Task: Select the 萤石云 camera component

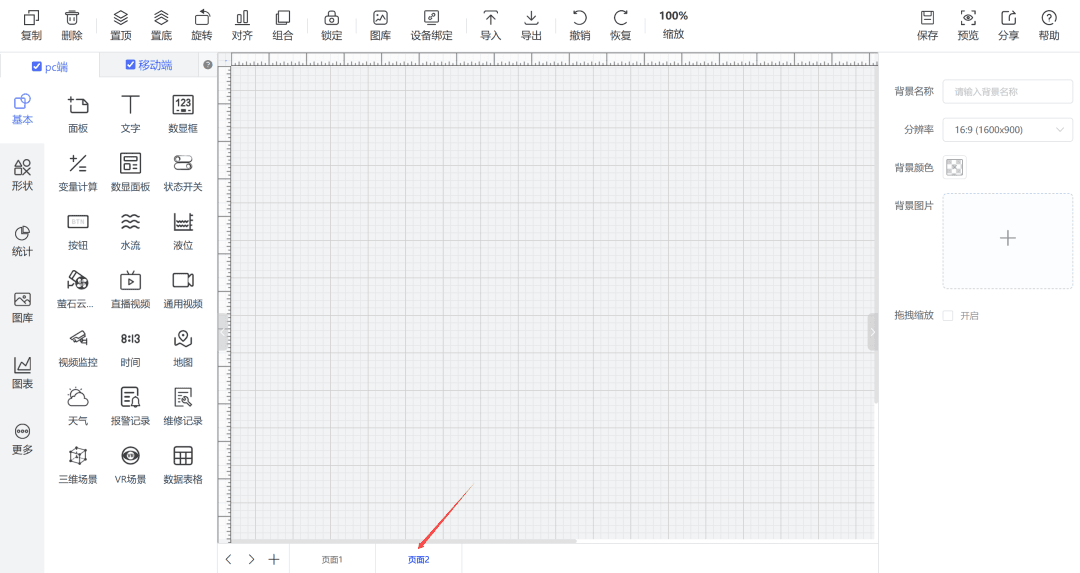Action: (78, 289)
